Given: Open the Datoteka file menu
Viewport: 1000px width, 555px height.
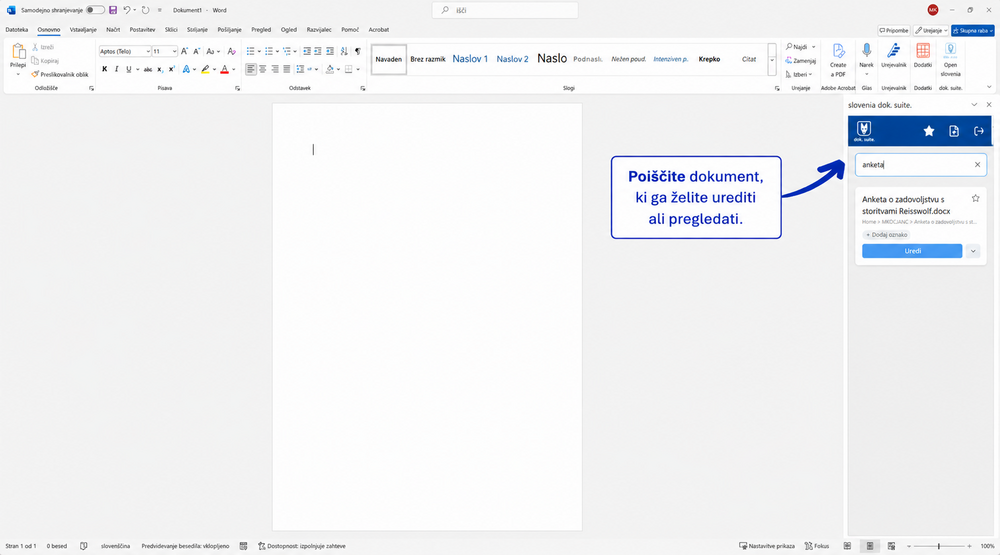Looking at the screenshot, I should (x=17, y=30).
